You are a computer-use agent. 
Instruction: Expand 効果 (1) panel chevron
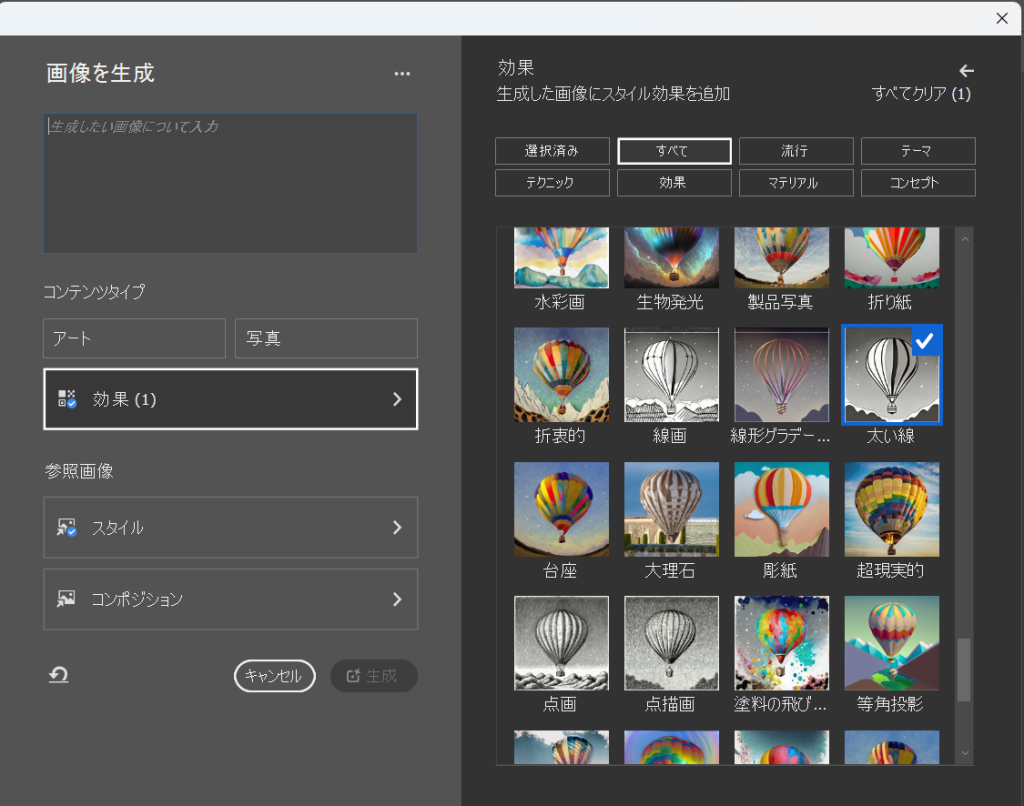(397, 399)
